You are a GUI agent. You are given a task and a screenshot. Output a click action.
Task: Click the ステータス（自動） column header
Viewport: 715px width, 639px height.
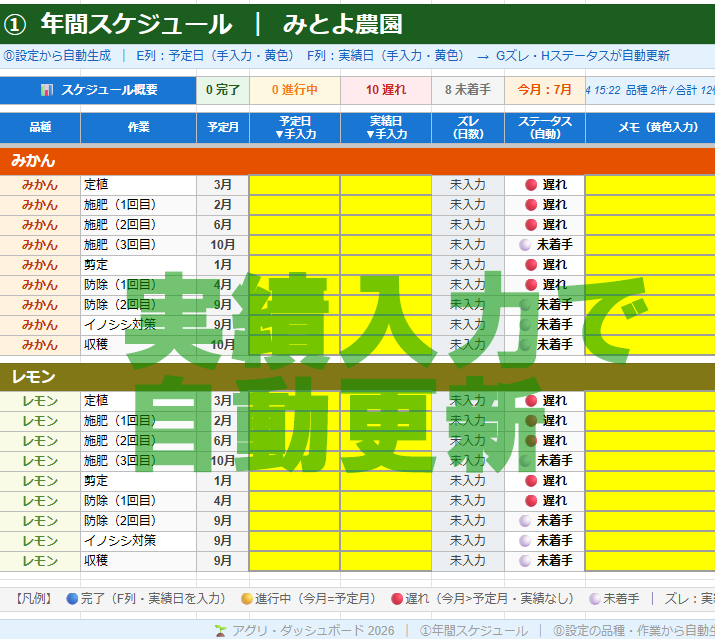click(545, 128)
